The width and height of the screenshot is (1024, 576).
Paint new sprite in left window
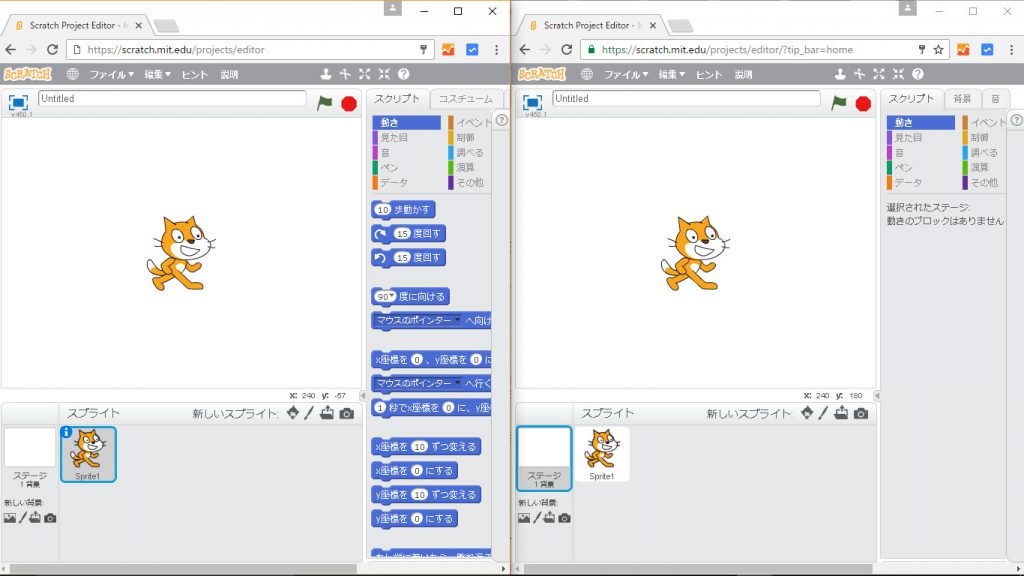tap(309, 413)
